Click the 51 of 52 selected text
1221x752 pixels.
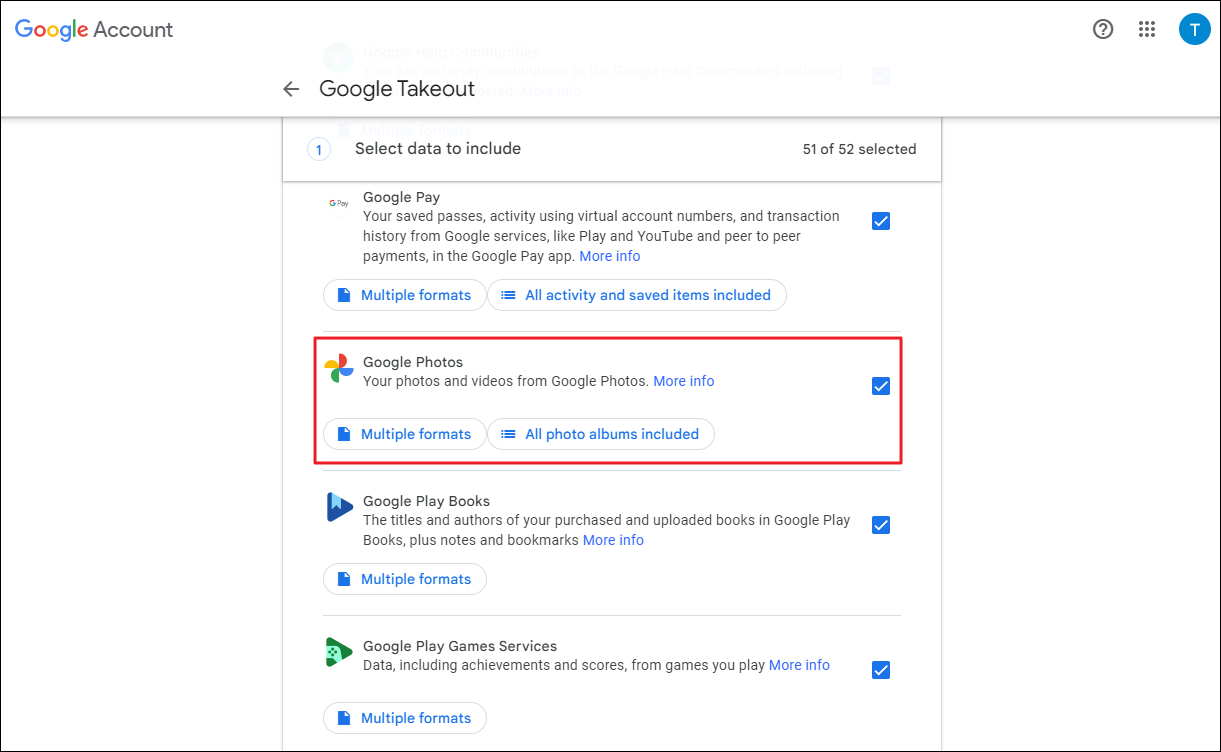pos(859,149)
